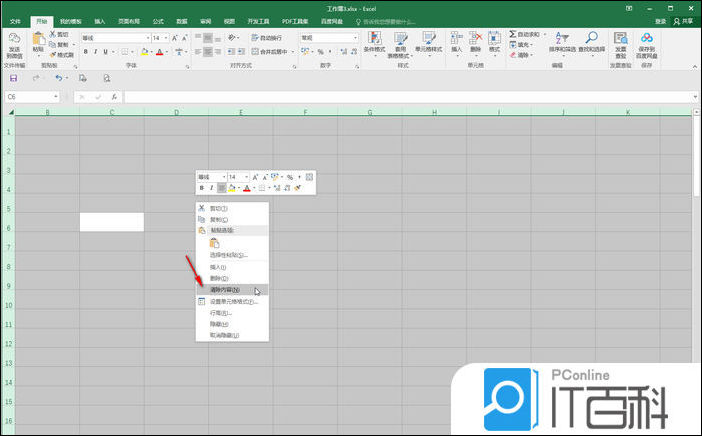This screenshot has width=702, height=436.
Task: Select 取消隐藏 in the context menu
Action: tap(224, 335)
